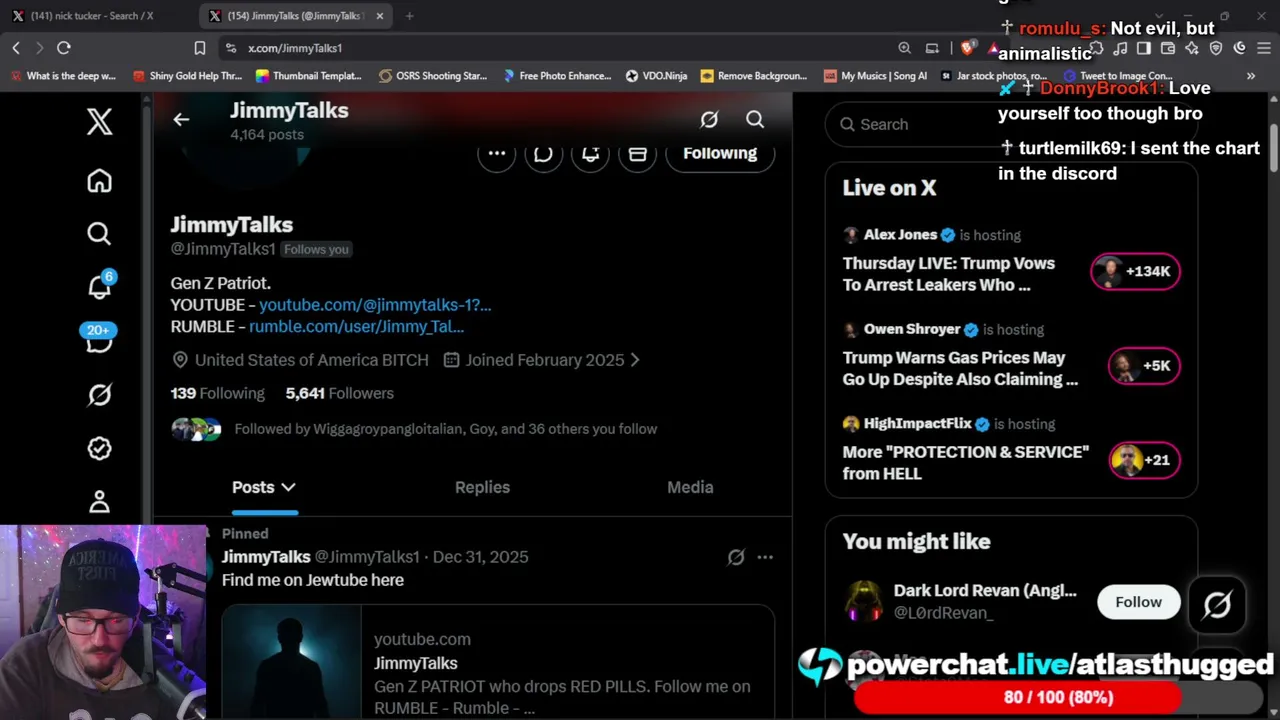Switch to the Replies tab

(x=482, y=487)
